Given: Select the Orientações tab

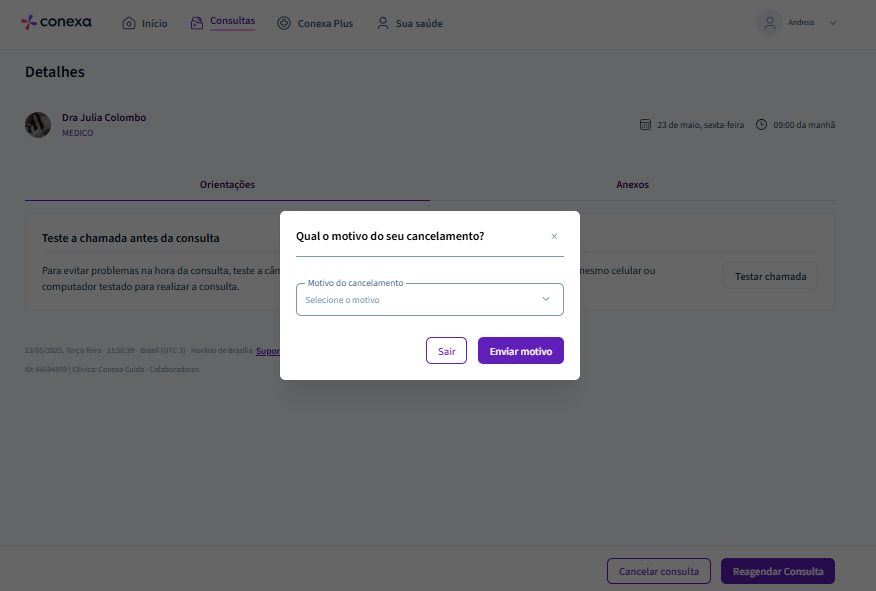Looking at the screenshot, I should [227, 184].
